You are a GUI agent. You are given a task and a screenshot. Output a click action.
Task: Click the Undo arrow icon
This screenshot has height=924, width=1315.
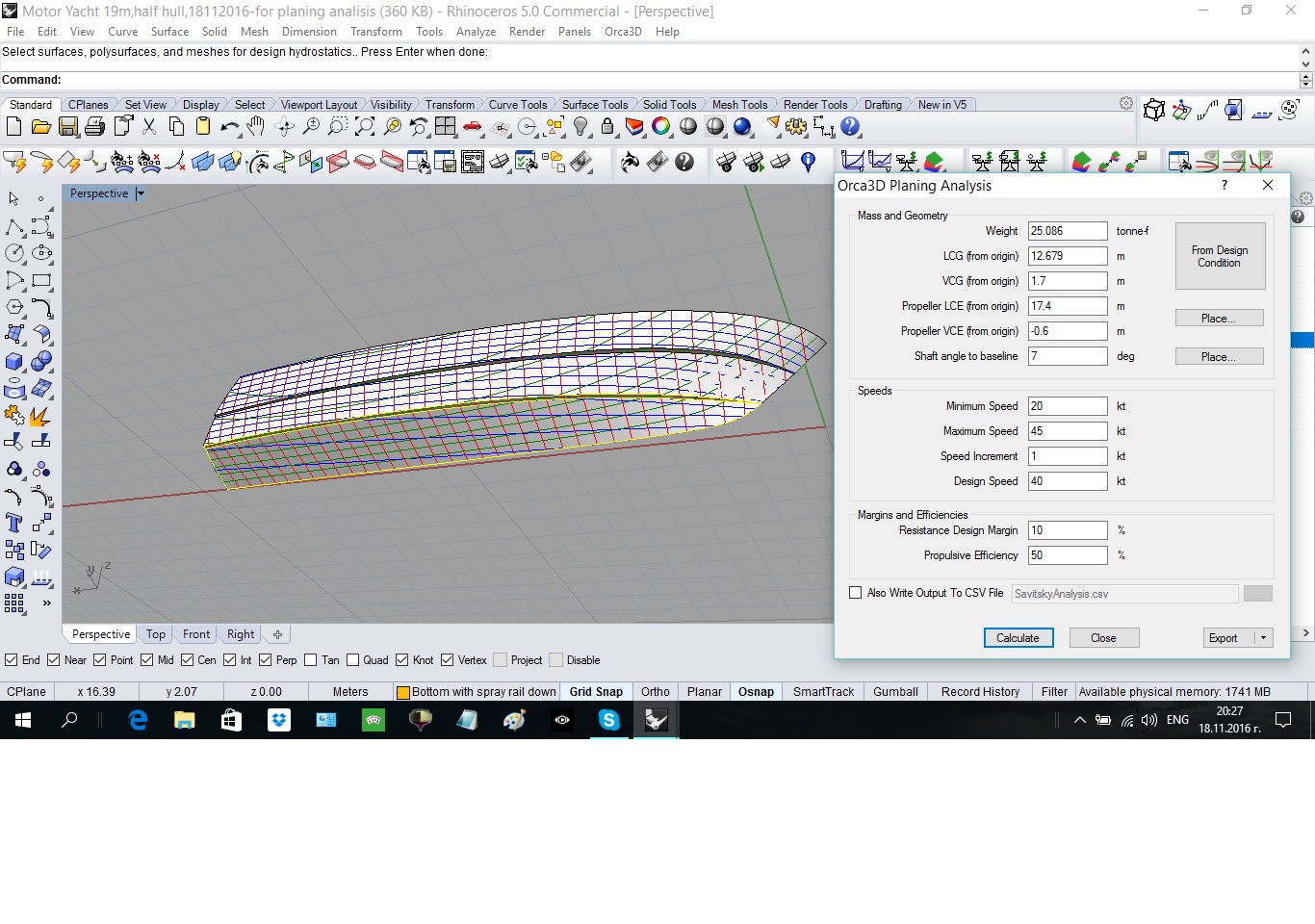coord(229,126)
